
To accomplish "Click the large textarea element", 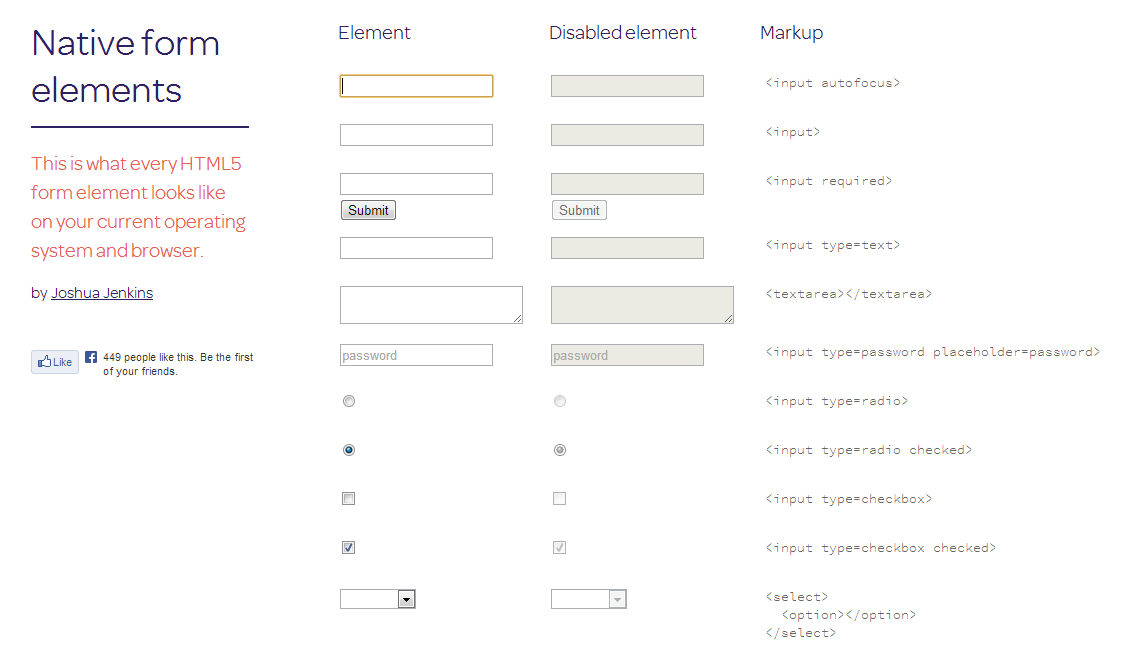I will pyautogui.click(x=431, y=304).
